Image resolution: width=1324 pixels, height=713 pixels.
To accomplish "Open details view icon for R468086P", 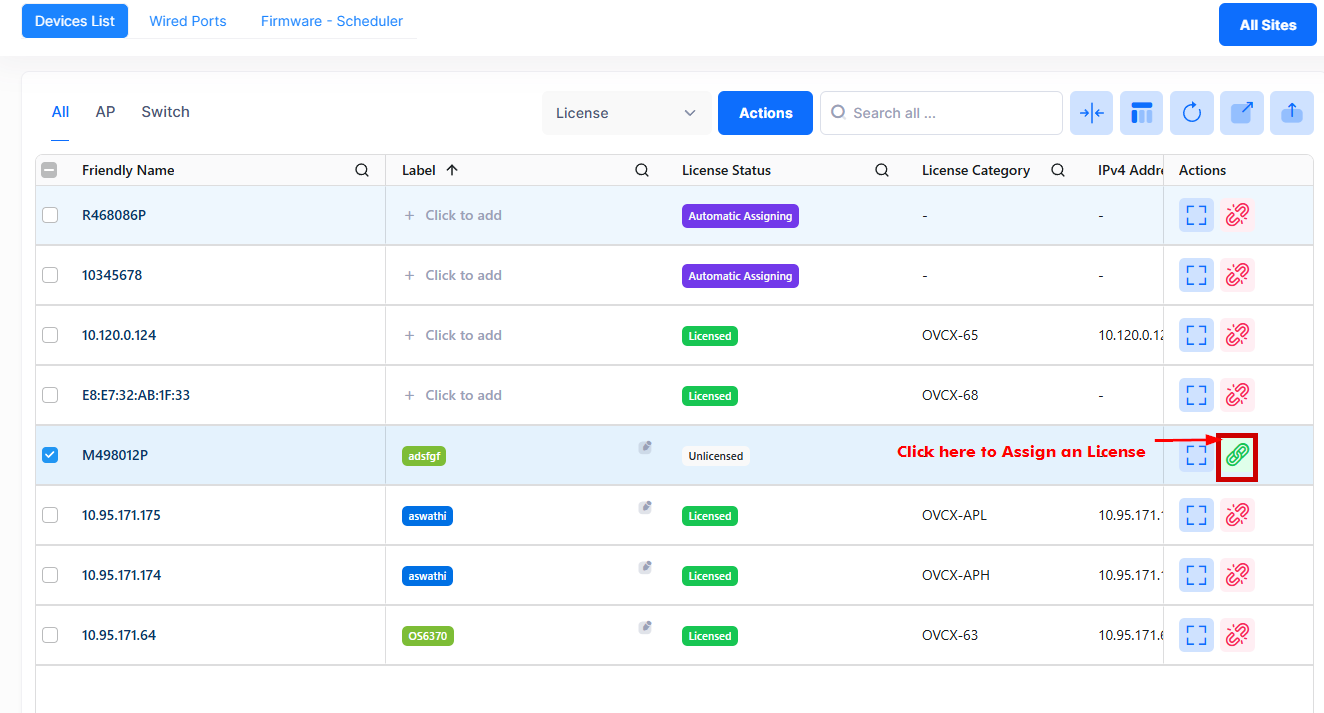I will (x=1196, y=215).
